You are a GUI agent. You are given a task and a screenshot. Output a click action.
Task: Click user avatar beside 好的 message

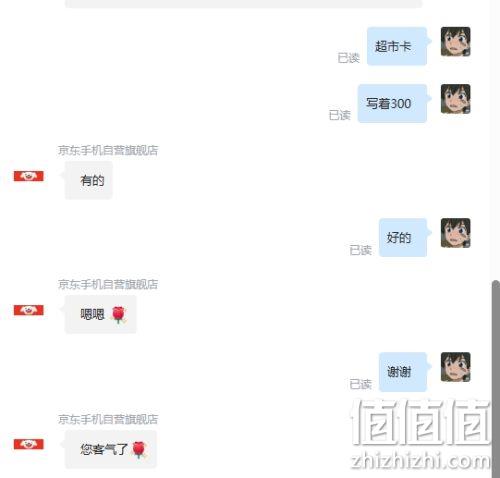click(455, 233)
